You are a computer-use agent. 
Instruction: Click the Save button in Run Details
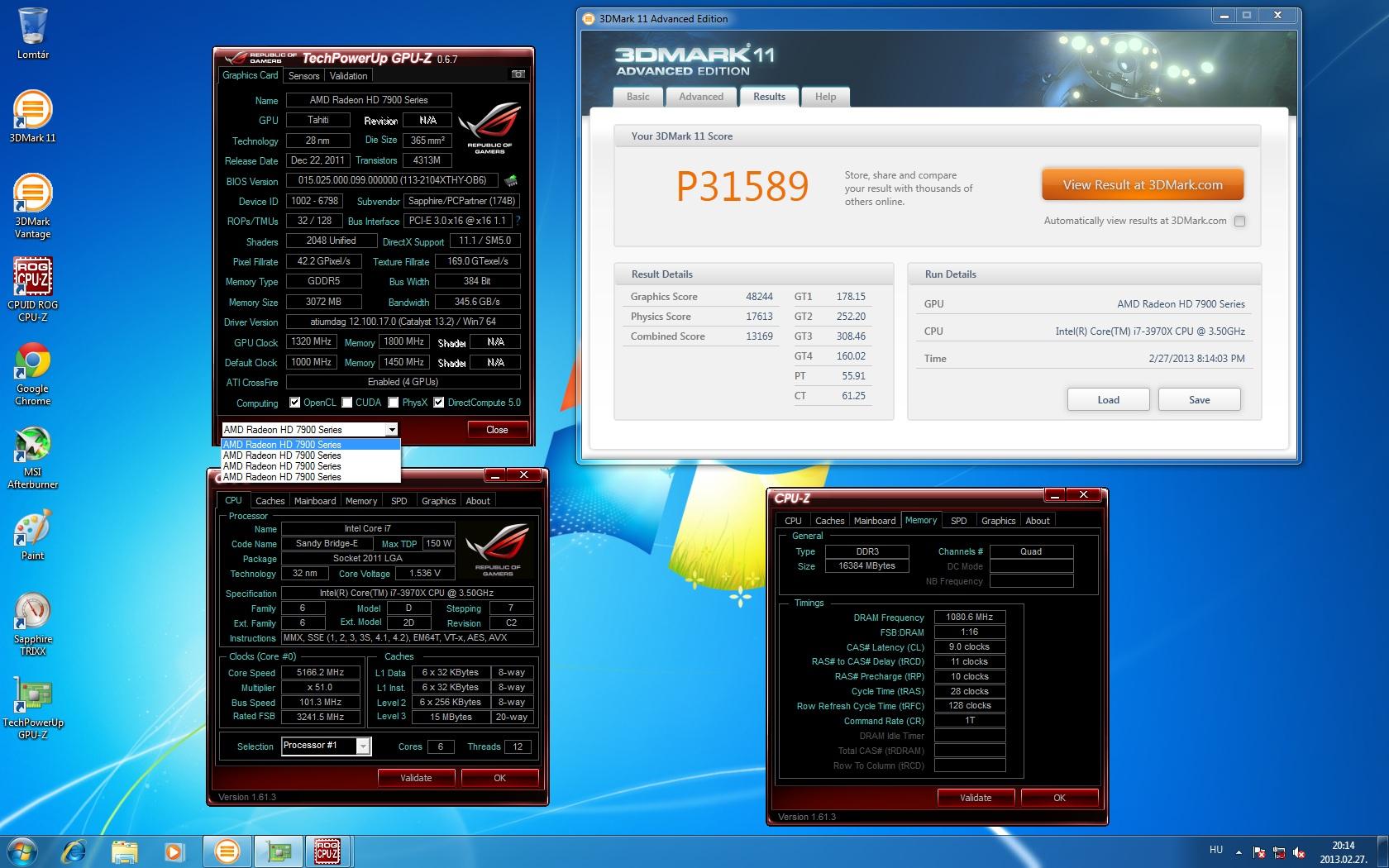pyautogui.click(x=1199, y=400)
